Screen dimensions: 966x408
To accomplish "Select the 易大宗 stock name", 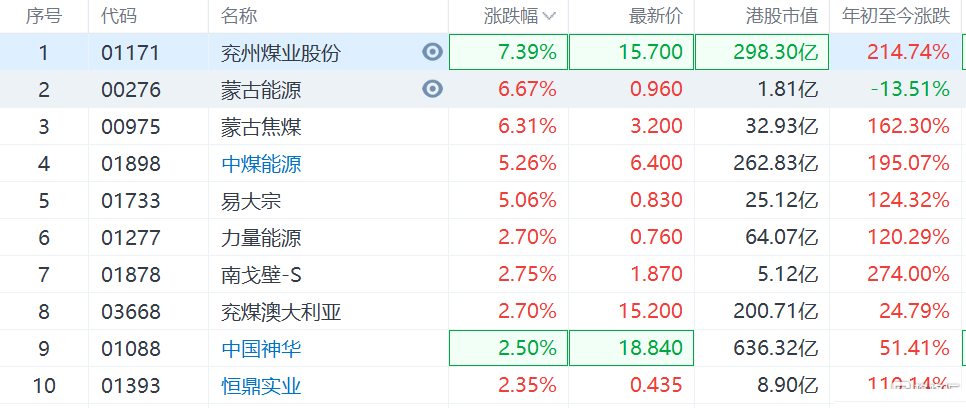I will [x=251, y=200].
